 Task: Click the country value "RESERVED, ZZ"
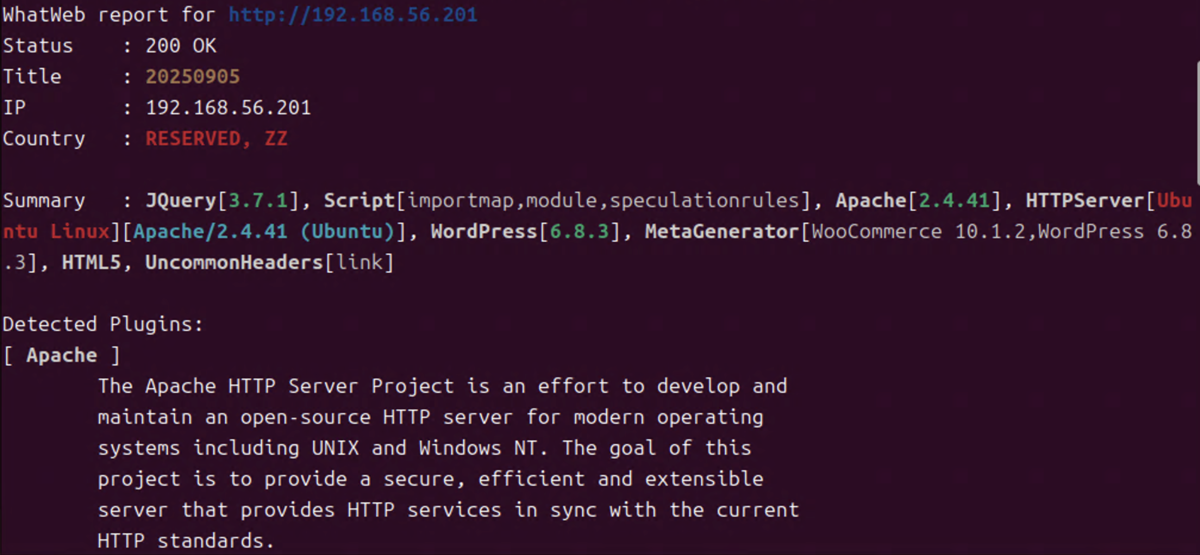click(x=216, y=139)
